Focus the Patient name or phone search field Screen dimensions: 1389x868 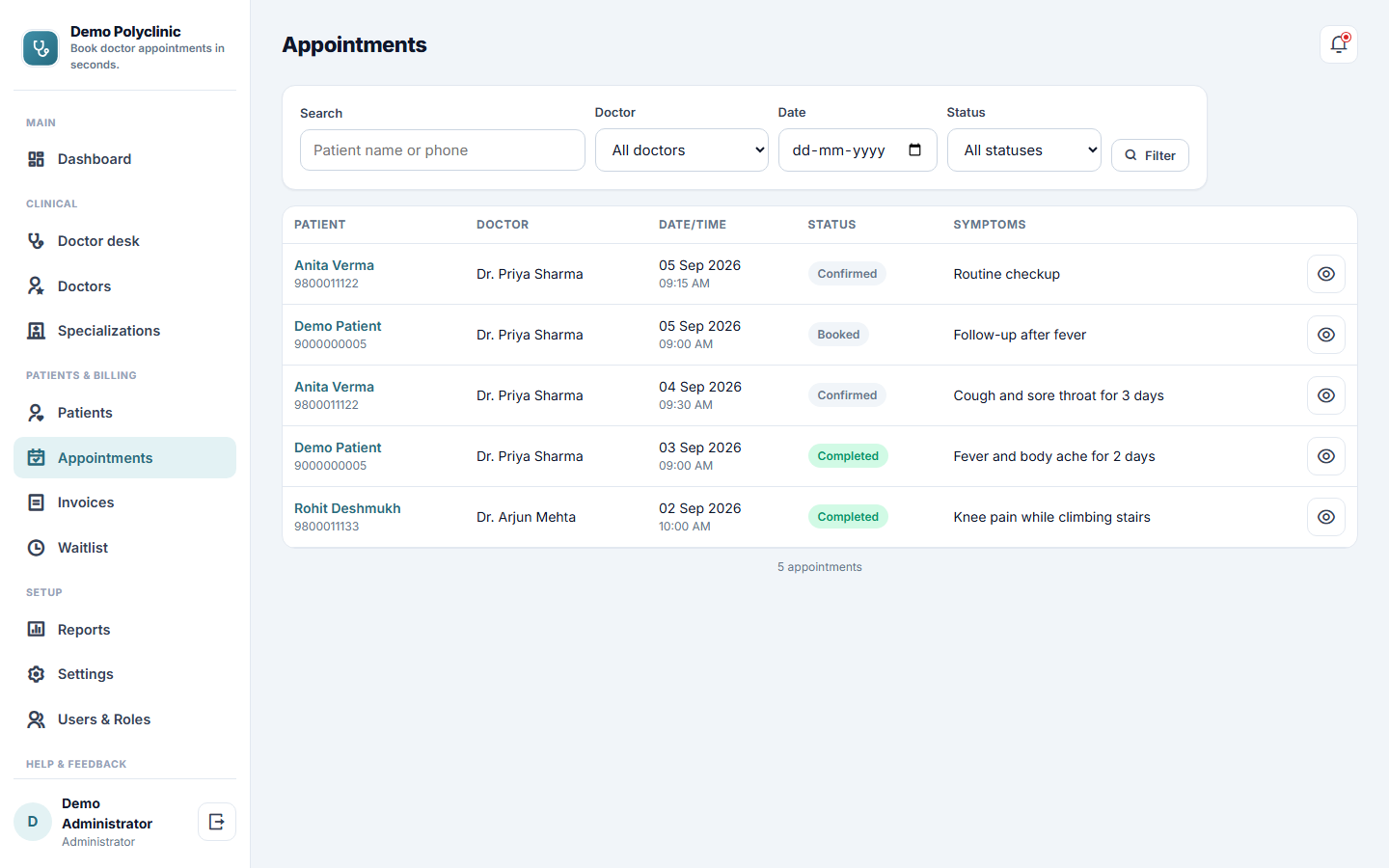pos(443,150)
